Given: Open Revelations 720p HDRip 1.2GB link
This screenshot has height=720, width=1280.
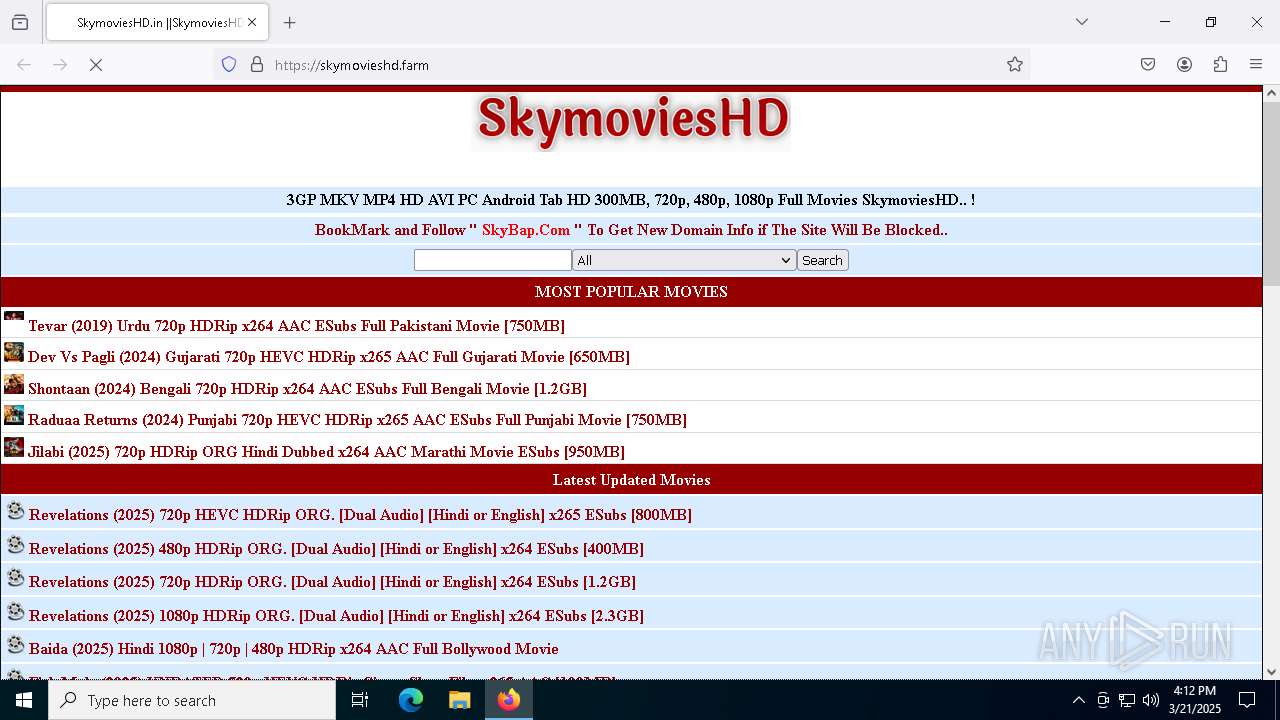Looking at the screenshot, I should click(332, 582).
